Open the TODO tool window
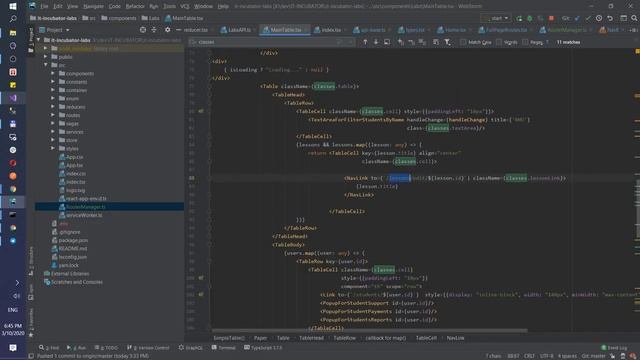 point(106,348)
